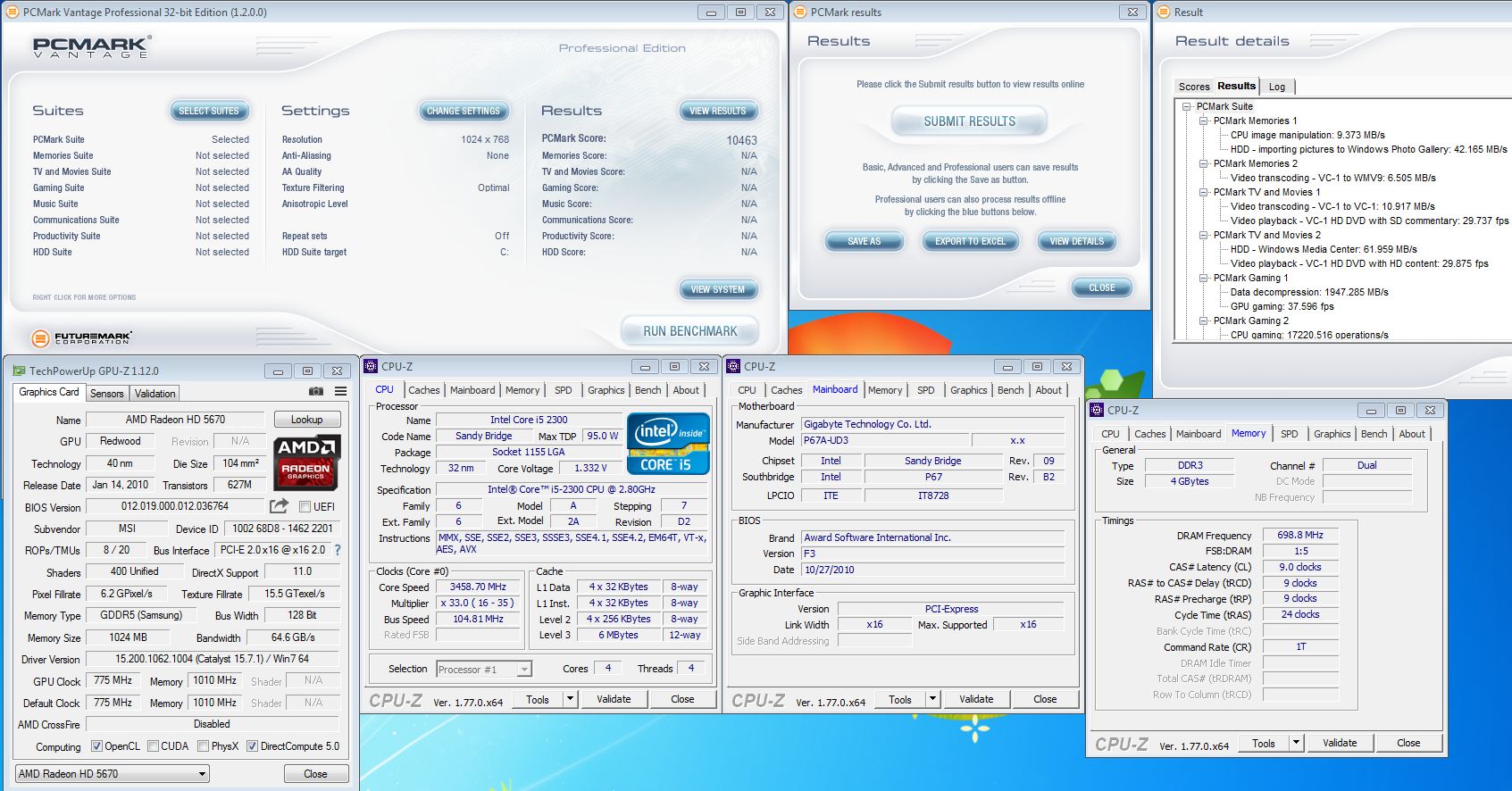Click the Resolution 1024 x 768 value

485,139
